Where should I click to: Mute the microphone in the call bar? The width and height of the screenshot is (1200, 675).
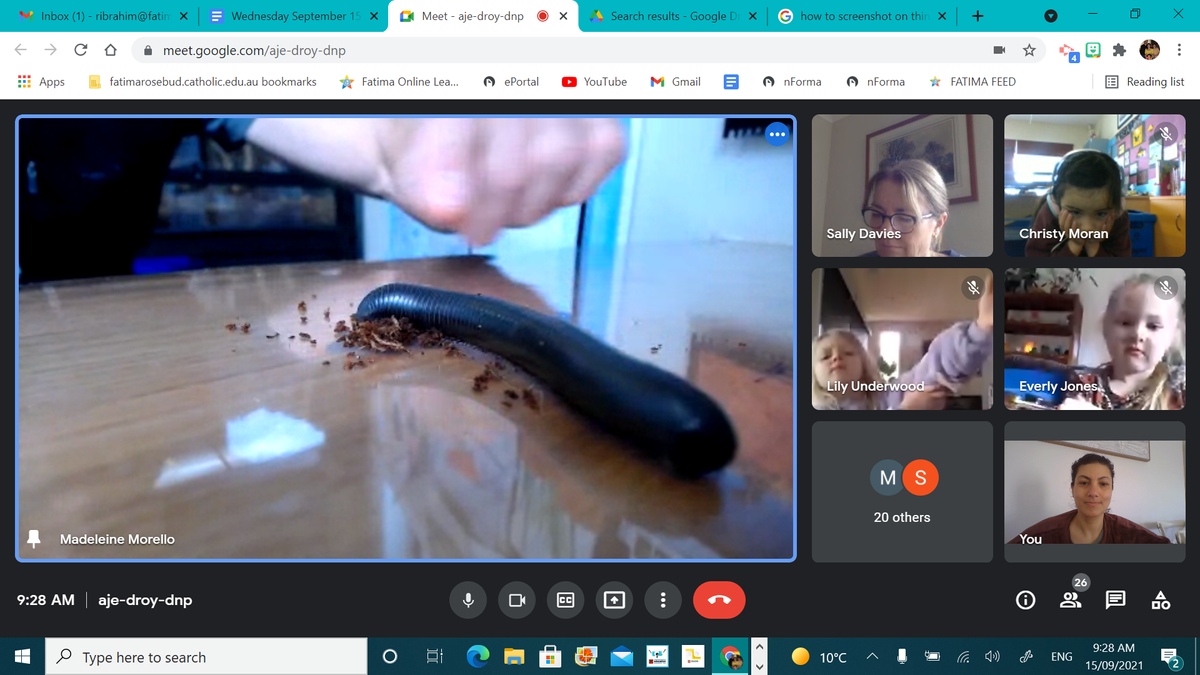[468, 600]
